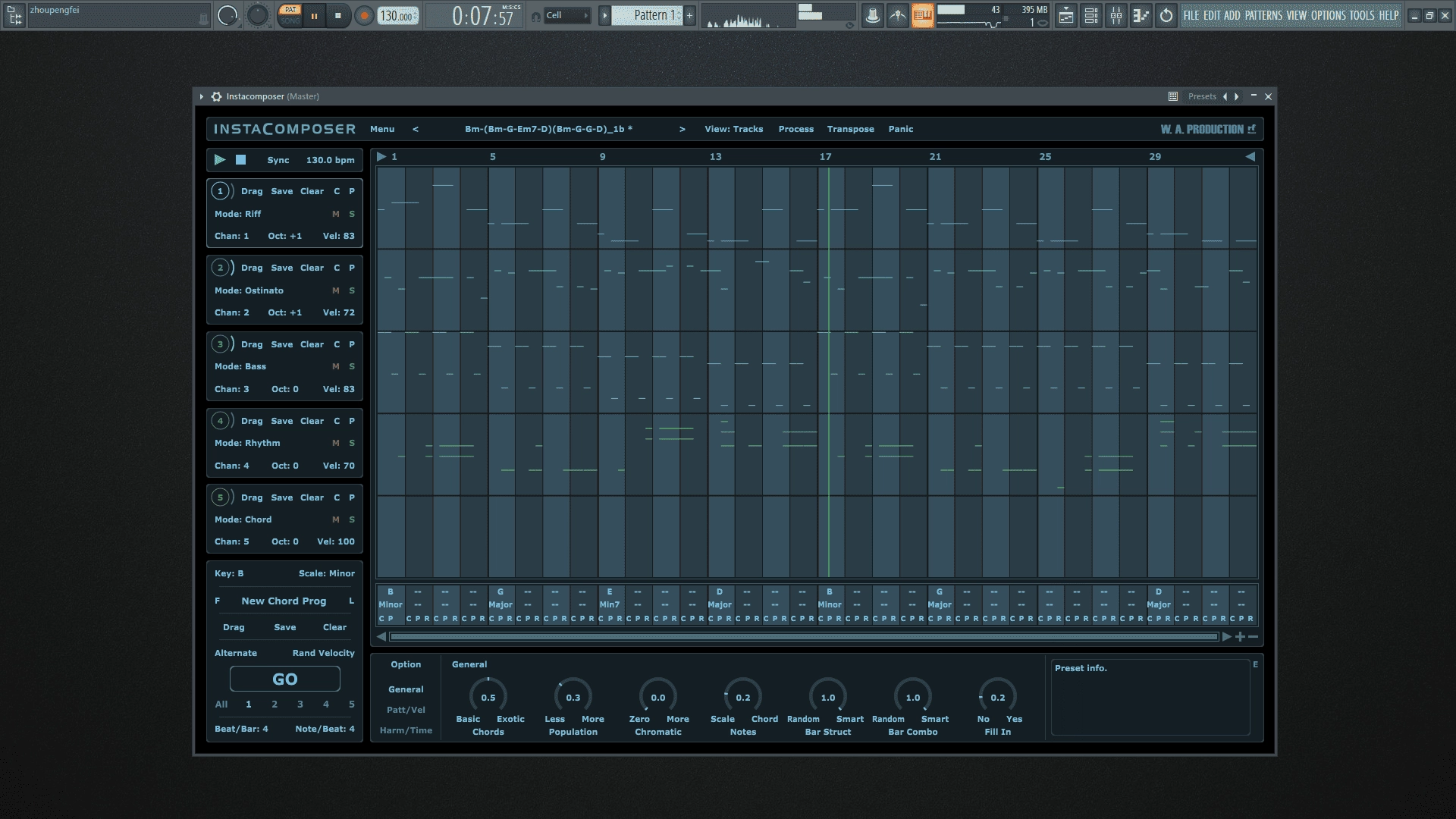The width and height of the screenshot is (1456, 819).
Task: Clear track 3 notes
Action: pyautogui.click(x=312, y=344)
